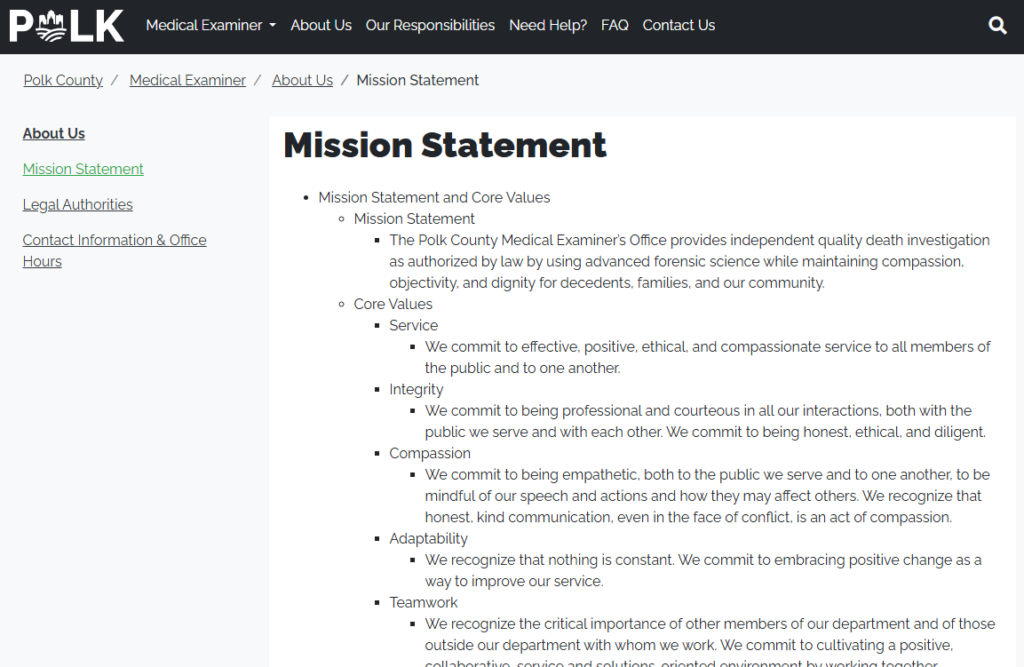Open About Us in the top navigation bar
The image size is (1024, 667).
[x=321, y=26]
